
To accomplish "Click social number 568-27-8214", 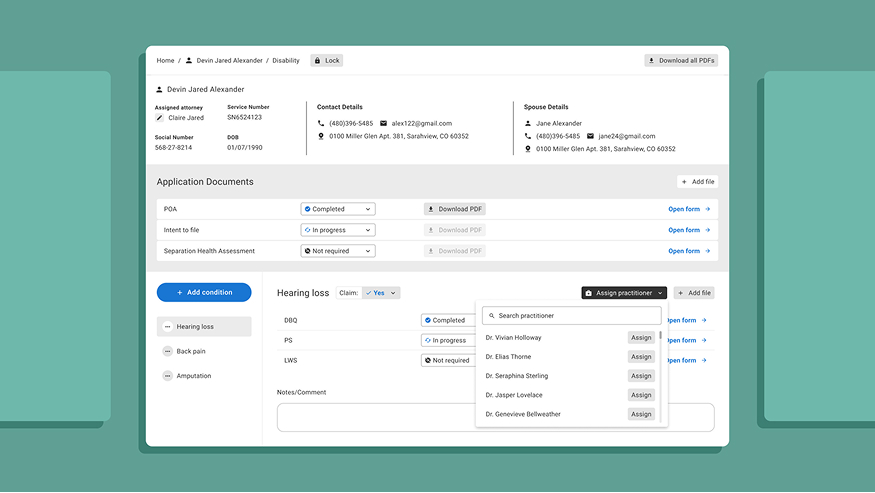I will pos(174,147).
